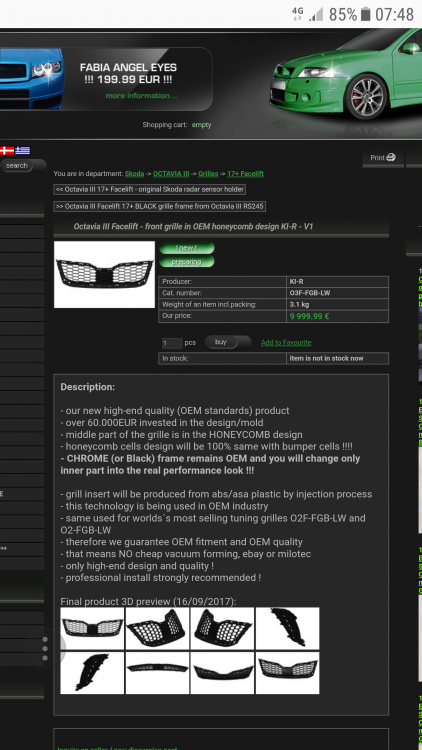Open Grilles breadcrumb link
The image size is (422, 750).
pyautogui.click(x=208, y=174)
